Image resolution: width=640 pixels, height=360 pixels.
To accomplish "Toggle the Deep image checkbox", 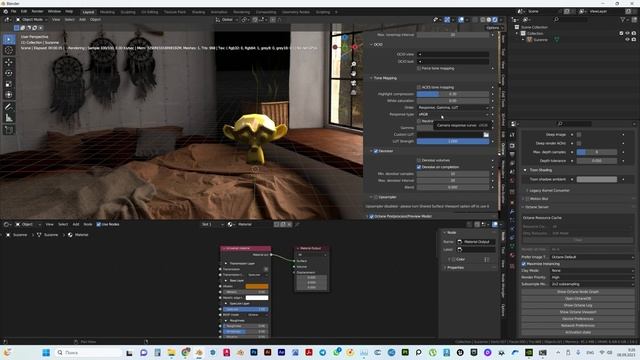I will 579,135.
